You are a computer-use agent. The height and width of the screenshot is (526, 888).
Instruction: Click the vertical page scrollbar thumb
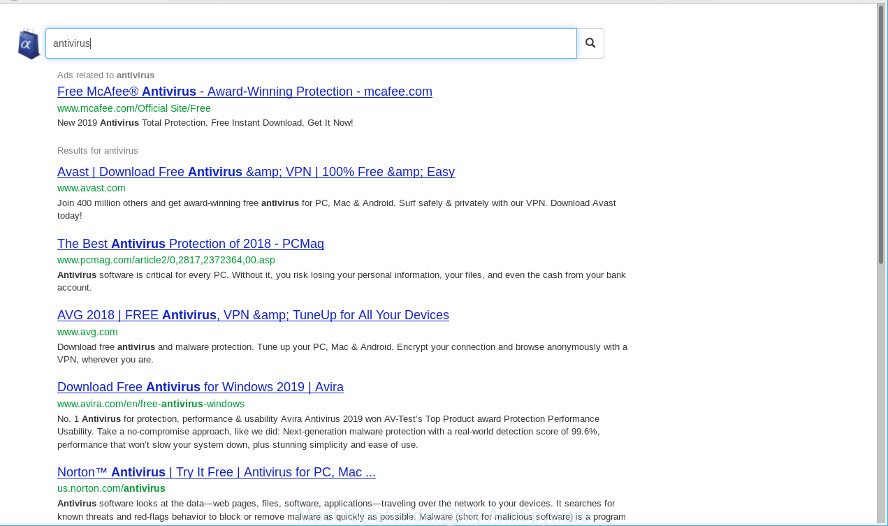pyautogui.click(x=881, y=134)
